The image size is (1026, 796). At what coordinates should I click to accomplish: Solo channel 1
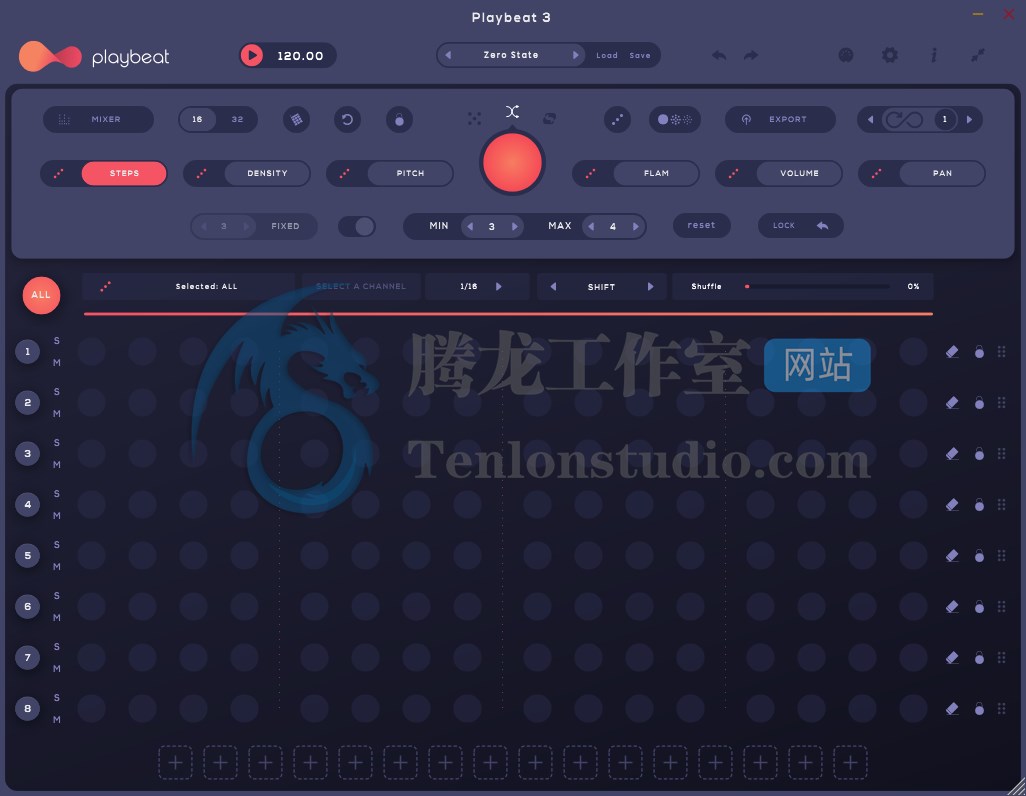(x=57, y=340)
